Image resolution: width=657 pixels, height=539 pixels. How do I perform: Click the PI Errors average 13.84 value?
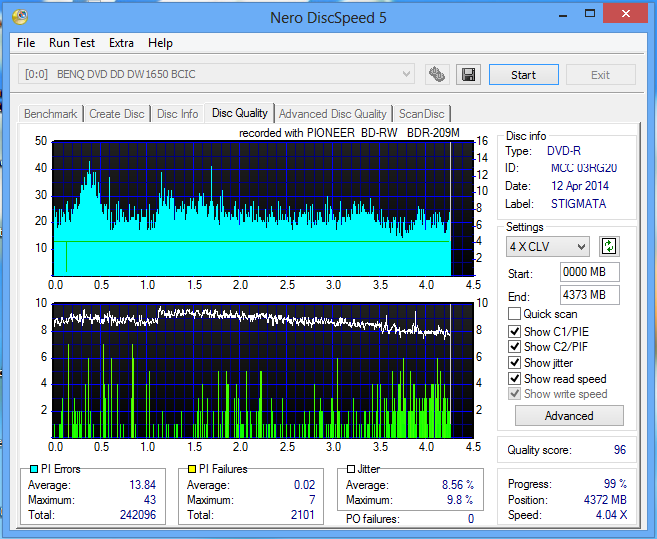pyautogui.click(x=142, y=485)
